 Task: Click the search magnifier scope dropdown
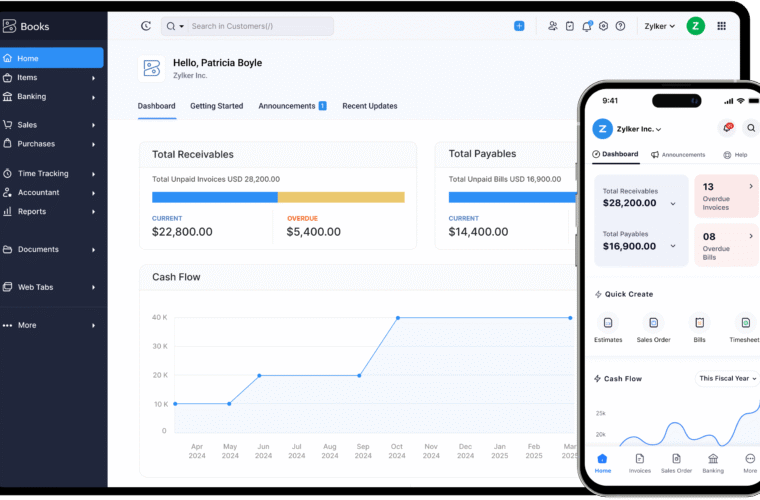pos(175,26)
